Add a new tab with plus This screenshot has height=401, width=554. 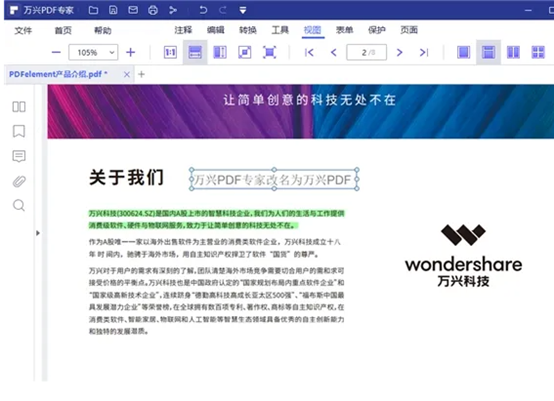pos(141,75)
